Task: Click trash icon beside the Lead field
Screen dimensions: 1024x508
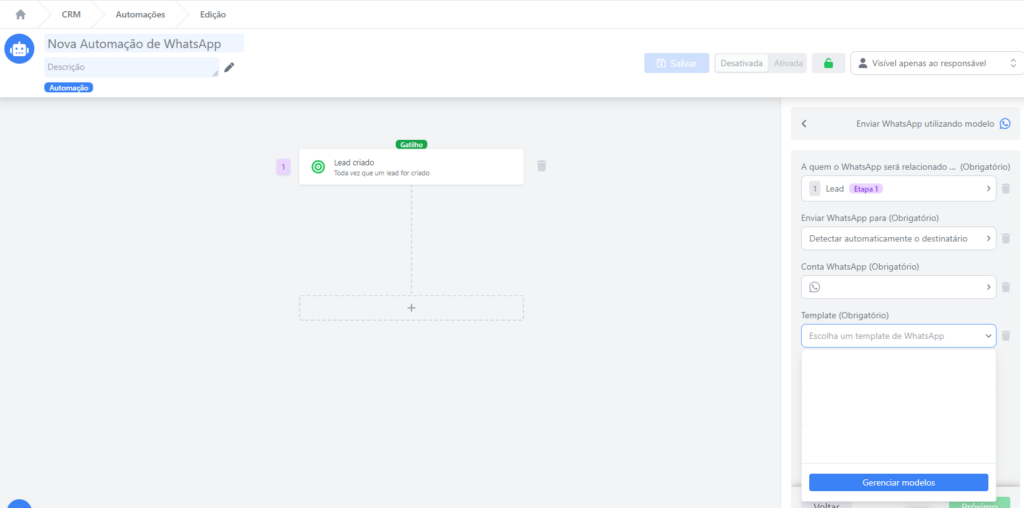Action: tap(1006, 188)
